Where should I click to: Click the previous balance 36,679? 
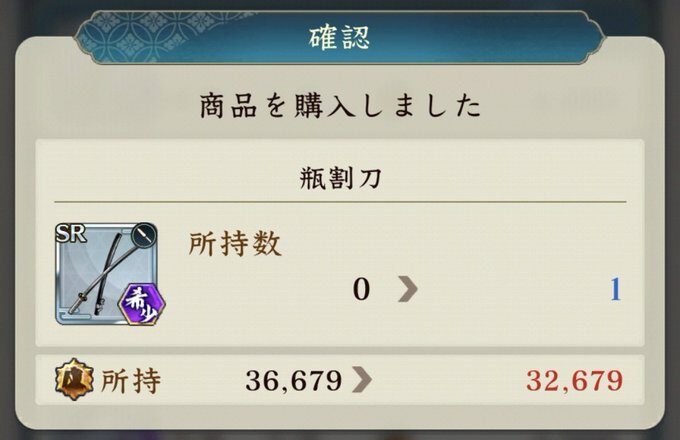point(294,380)
